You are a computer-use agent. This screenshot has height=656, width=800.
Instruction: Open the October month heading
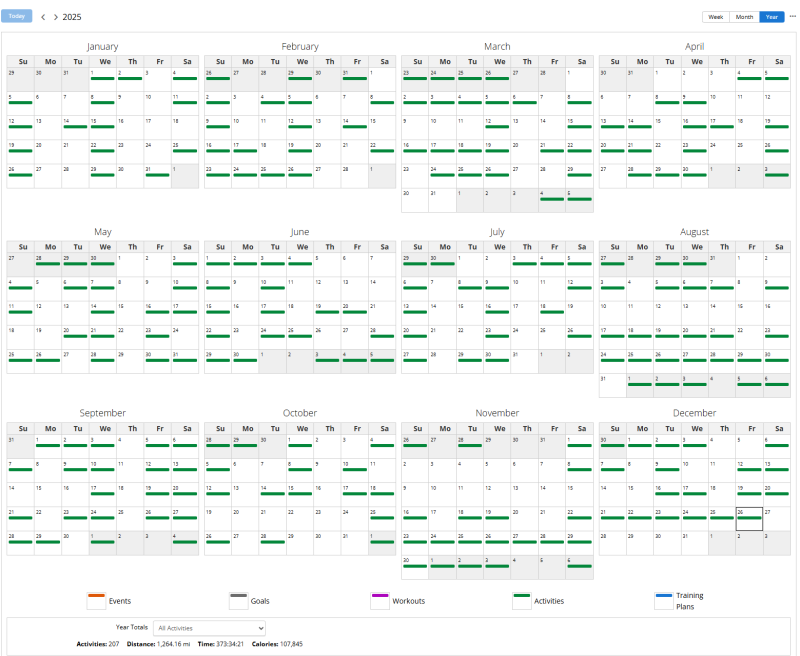click(300, 413)
